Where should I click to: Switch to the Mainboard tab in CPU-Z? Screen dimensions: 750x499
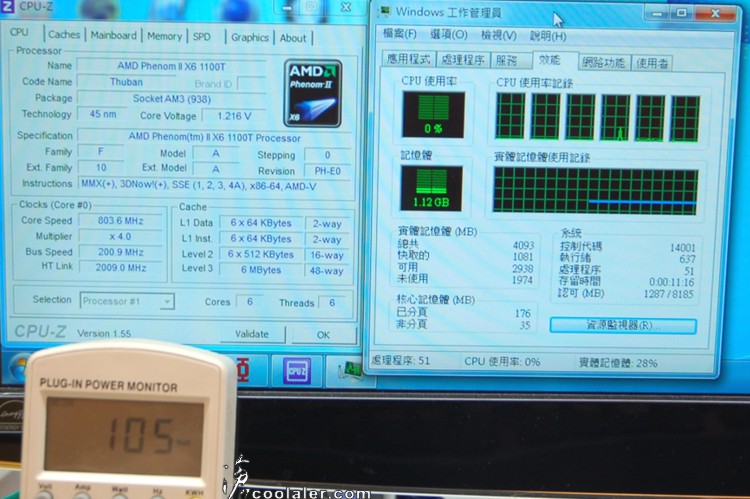point(113,35)
